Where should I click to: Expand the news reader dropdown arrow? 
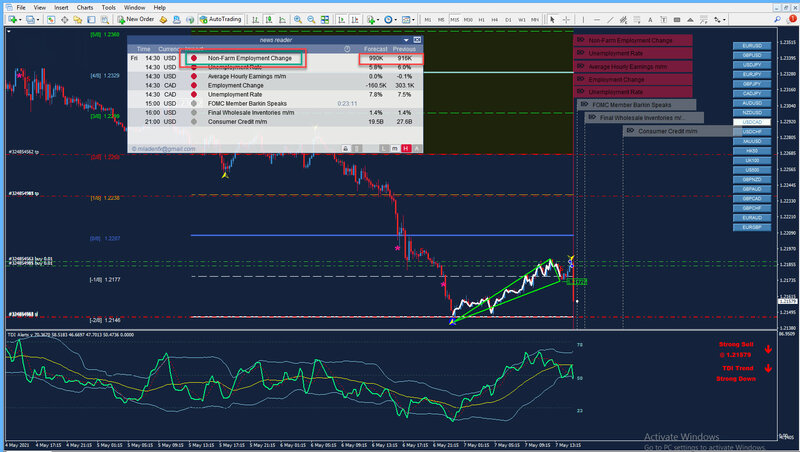point(406,40)
